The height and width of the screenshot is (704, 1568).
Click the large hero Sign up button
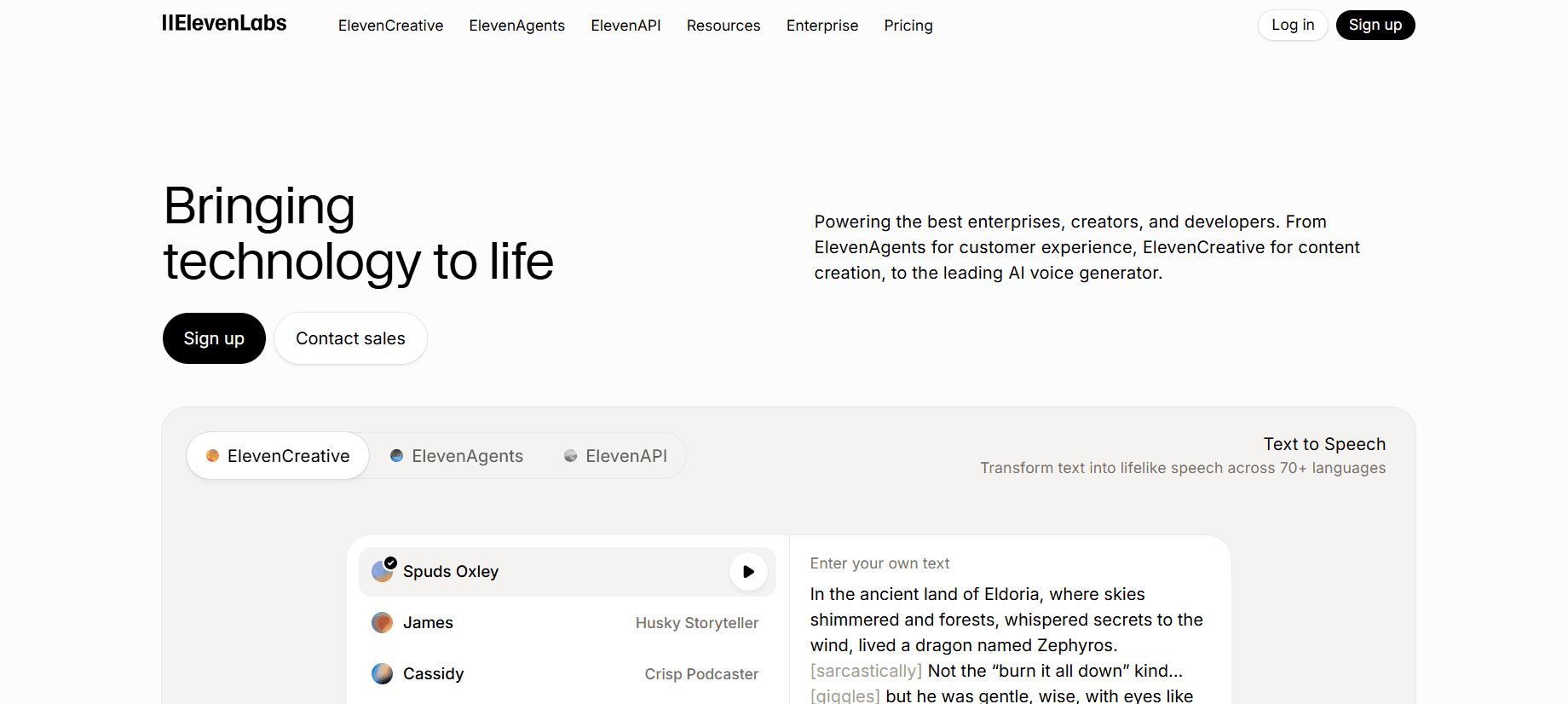(214, 338)
